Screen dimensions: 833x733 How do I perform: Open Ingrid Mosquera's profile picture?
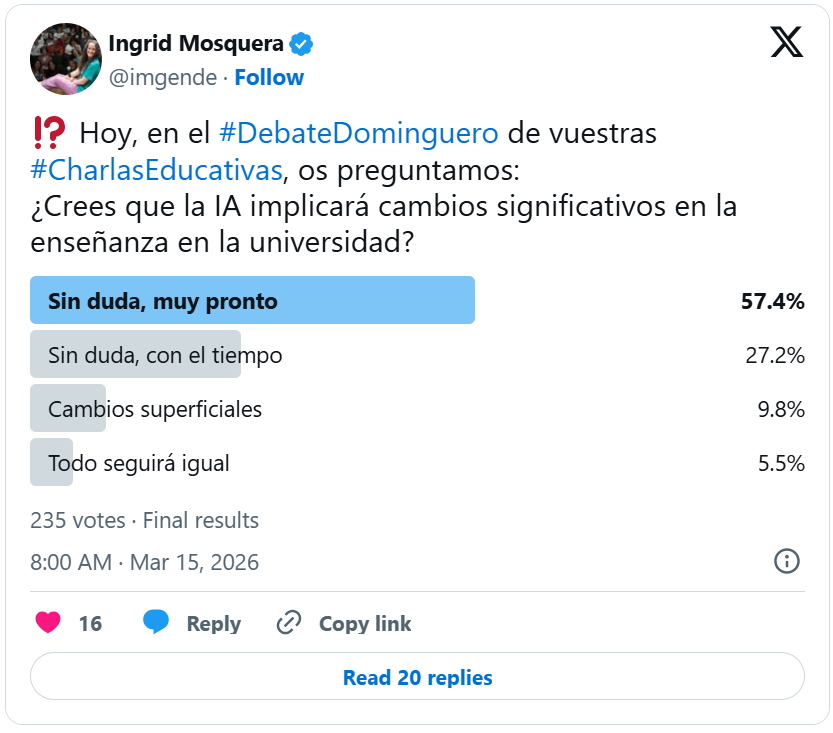pos(66,59)
